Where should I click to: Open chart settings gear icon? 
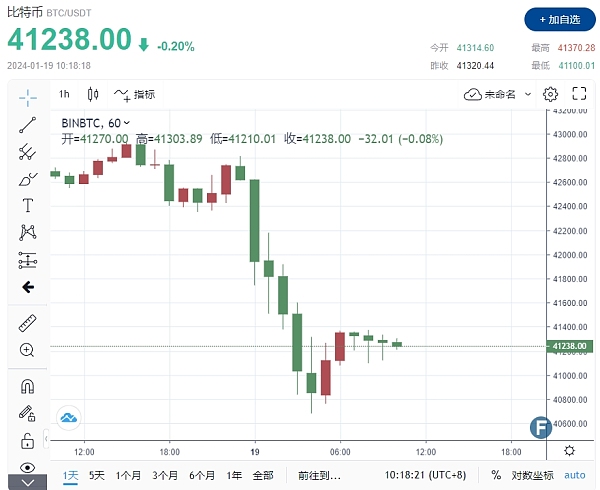[550, 94]
